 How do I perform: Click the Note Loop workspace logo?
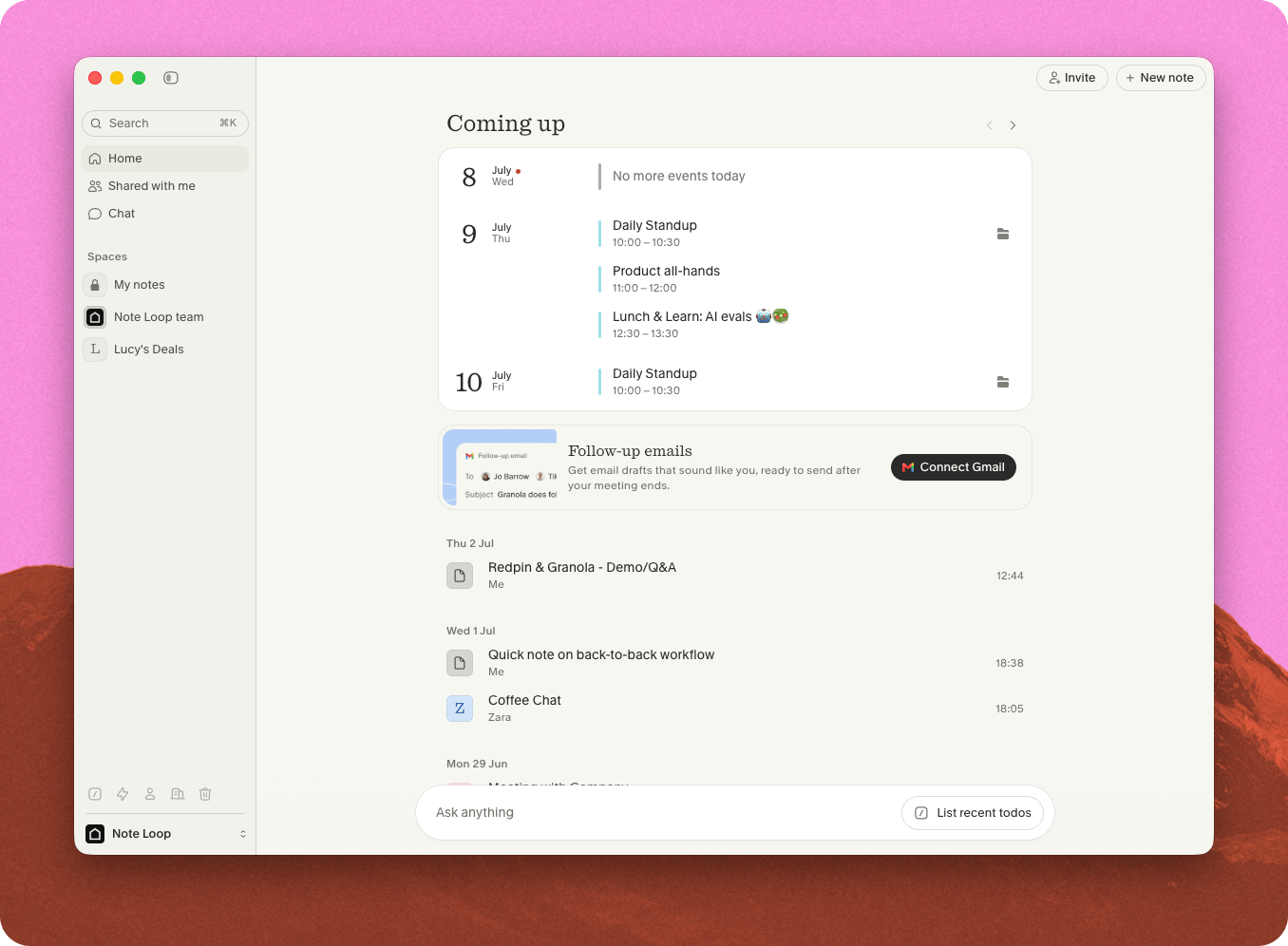coord(95,834)
